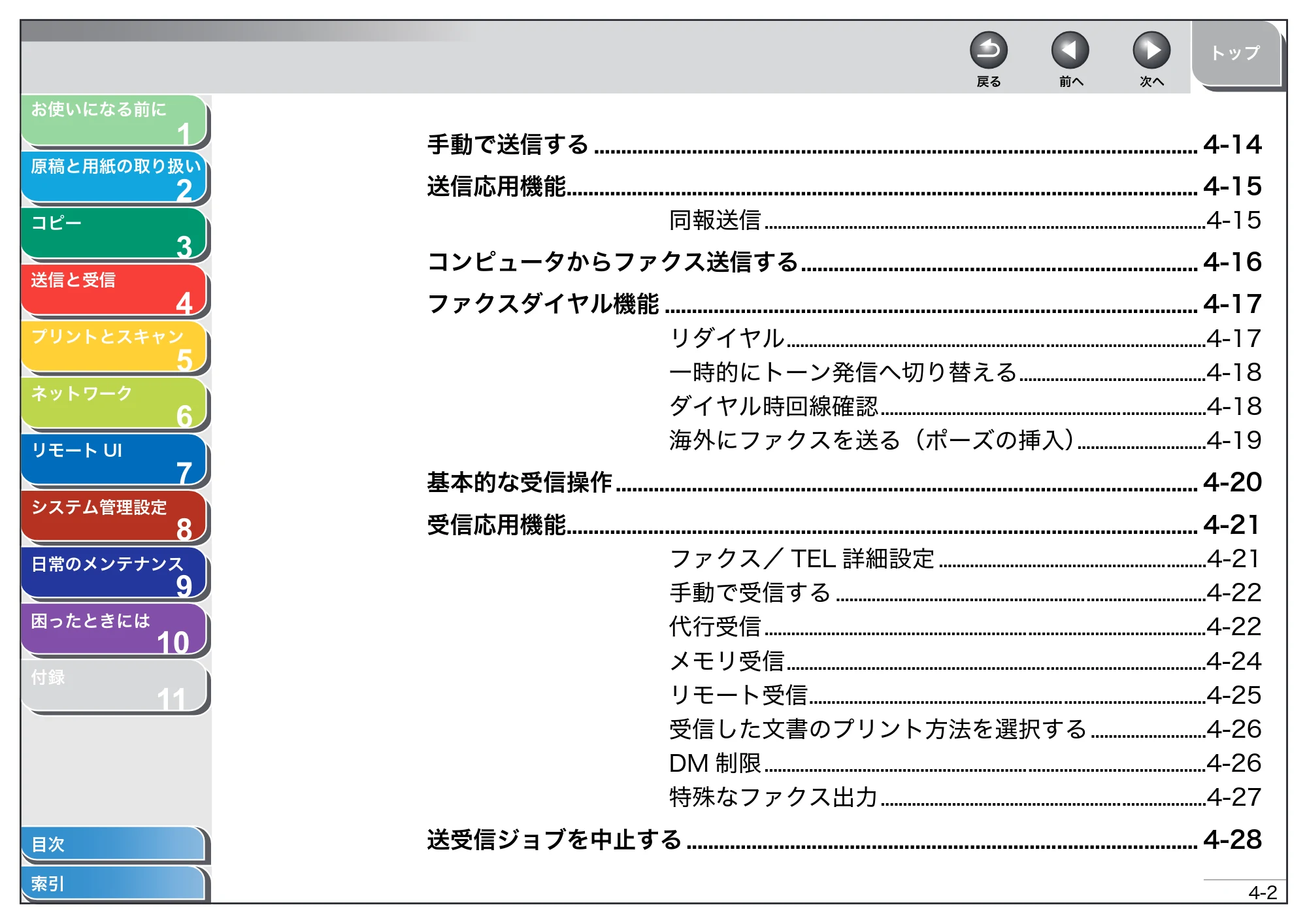Open リモート受信 entry
The height and width of the screenshot is (924, 1307).
pyautogui.click(x=965, y=695)
